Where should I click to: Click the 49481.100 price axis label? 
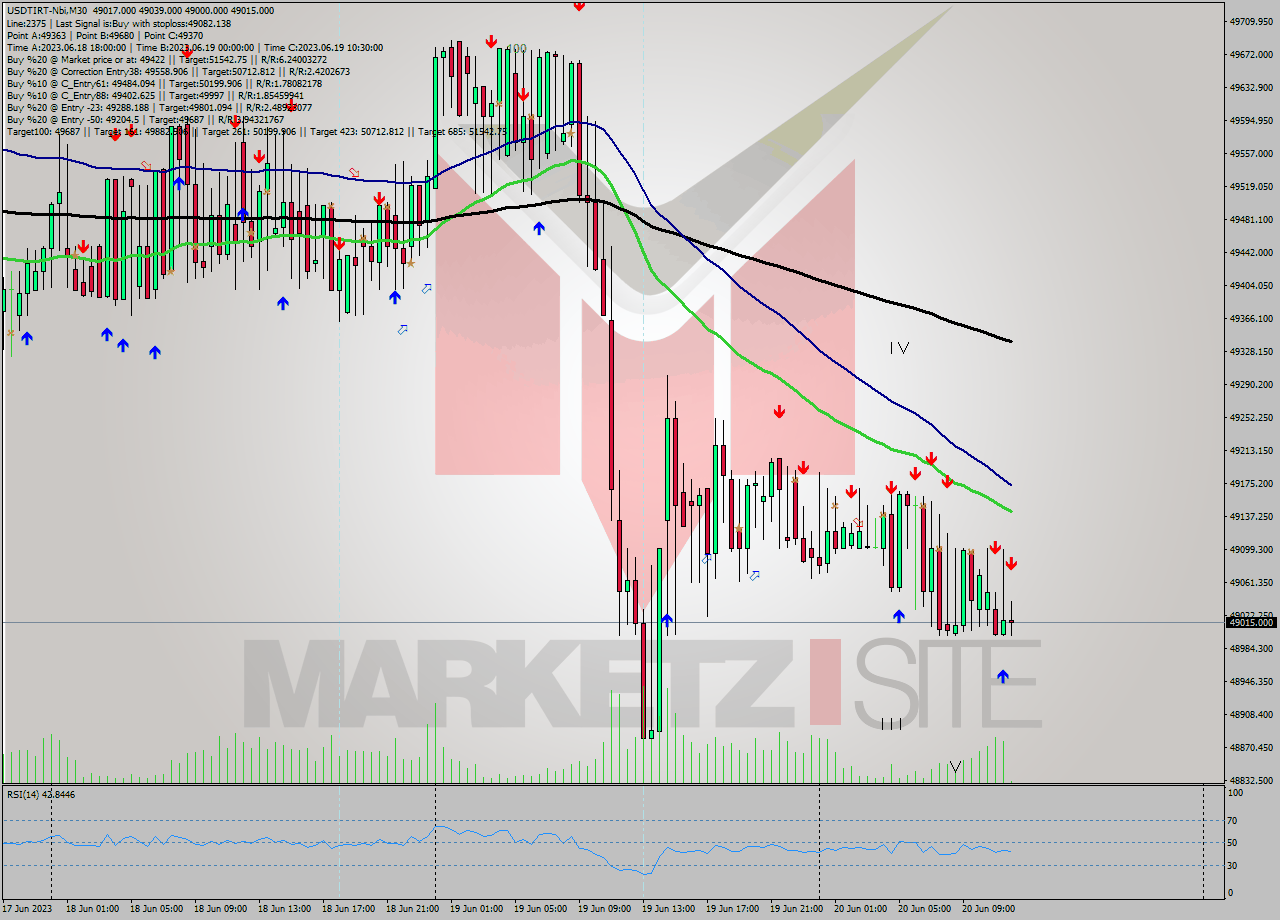coord(1251,219)
